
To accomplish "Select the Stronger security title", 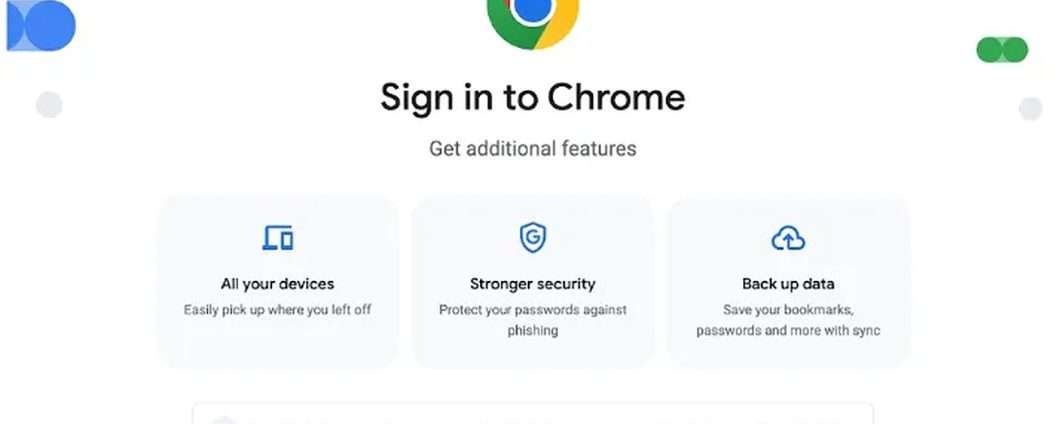I will pos(532,284).
